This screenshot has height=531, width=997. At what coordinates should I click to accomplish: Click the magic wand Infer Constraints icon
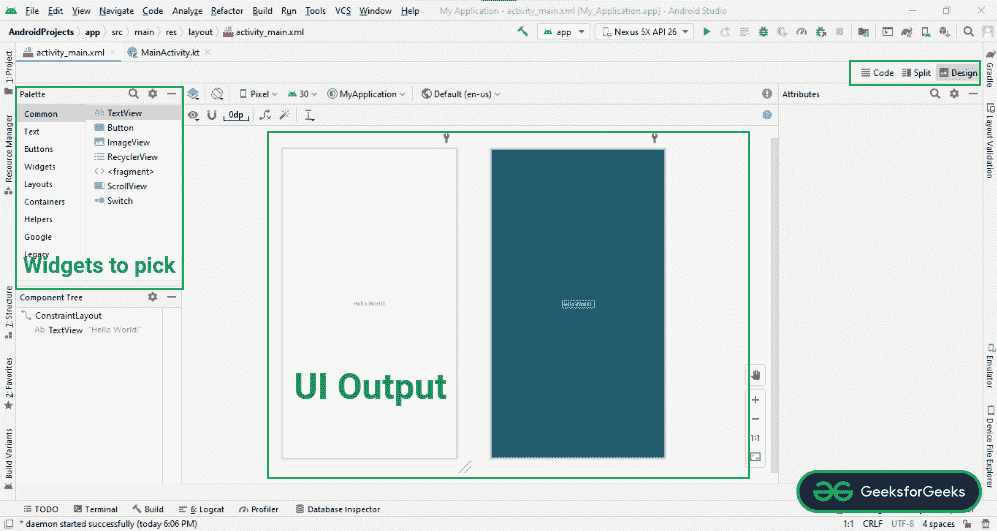point(285,115)
